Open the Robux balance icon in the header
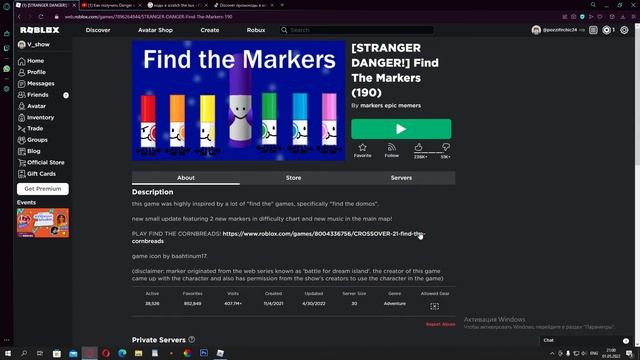 tap(607, 30)
